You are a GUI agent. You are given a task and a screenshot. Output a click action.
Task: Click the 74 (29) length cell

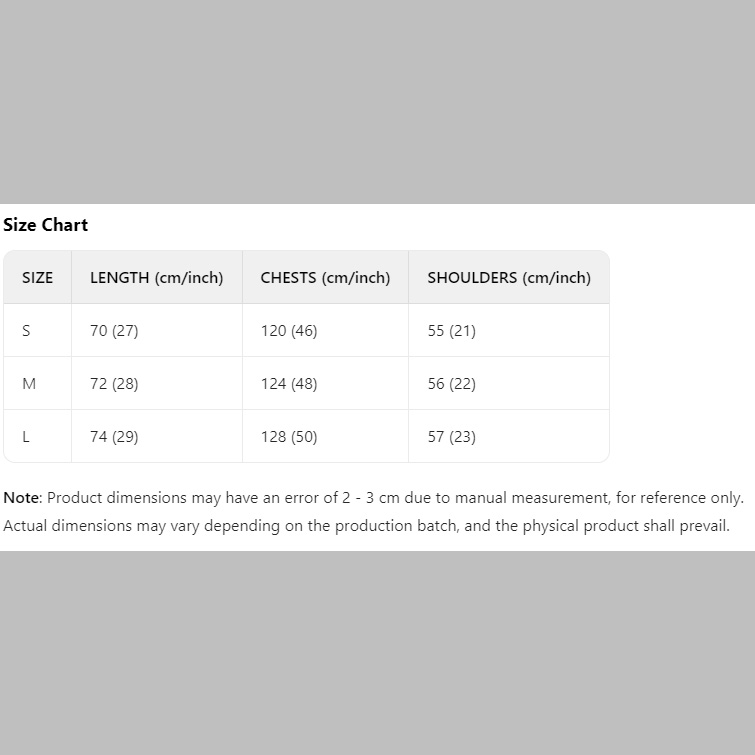coord(114,437)
